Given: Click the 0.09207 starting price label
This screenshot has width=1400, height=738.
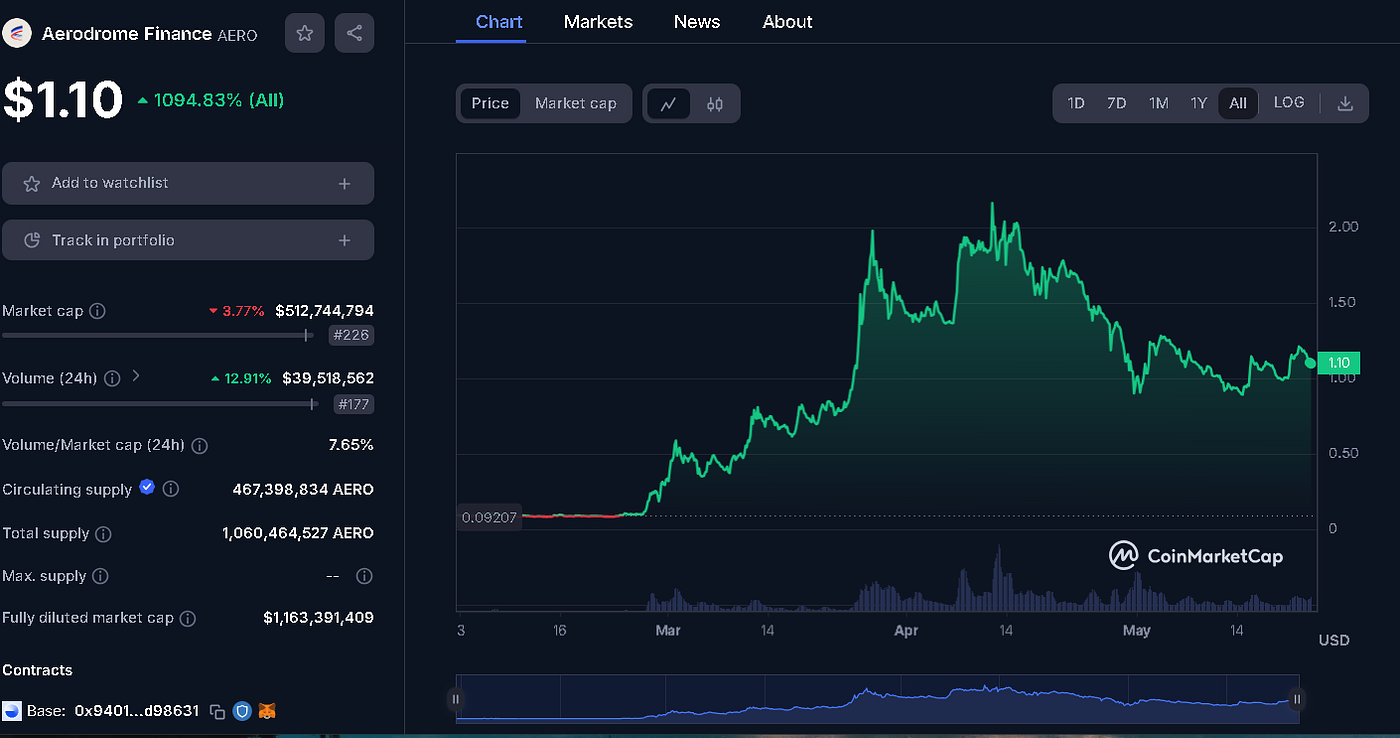Looking at the screenshot, I should click(x=488, y=518).
